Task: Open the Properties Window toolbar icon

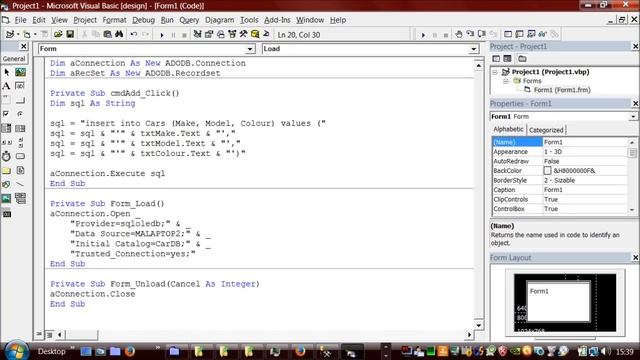Action: [x=209, y=34]
